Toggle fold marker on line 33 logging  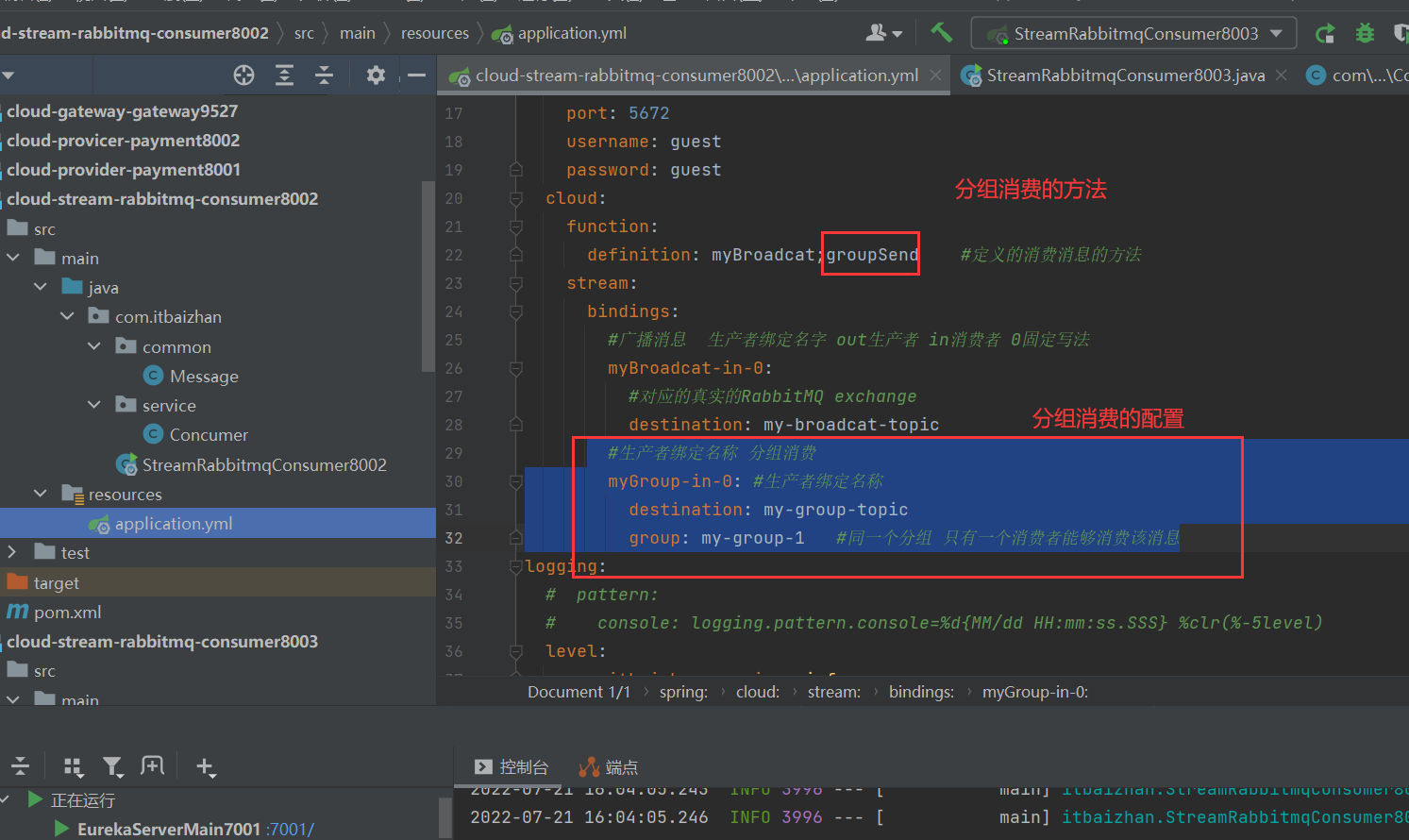coord(515,566)
